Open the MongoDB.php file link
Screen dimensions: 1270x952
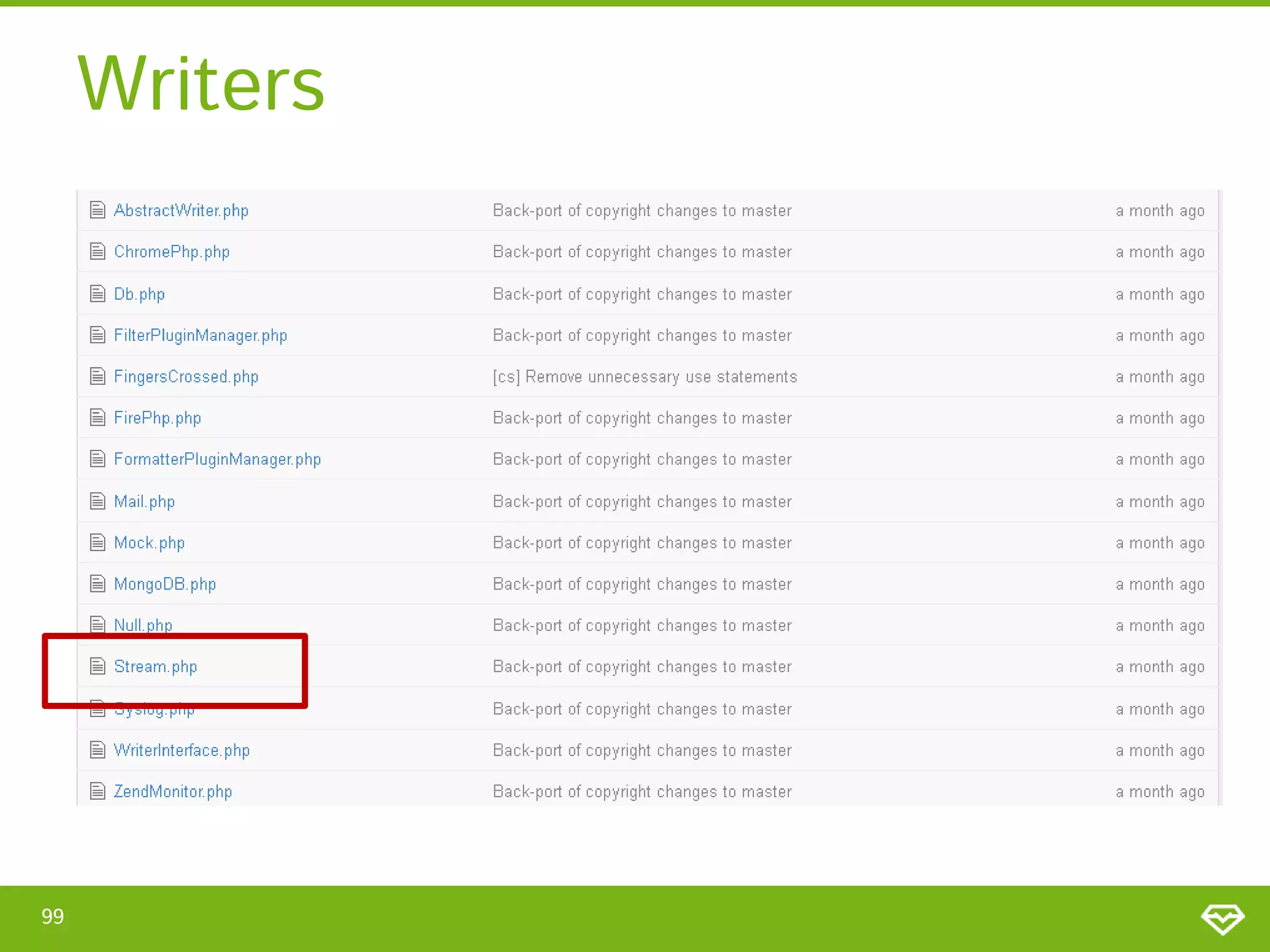[165, 584]
